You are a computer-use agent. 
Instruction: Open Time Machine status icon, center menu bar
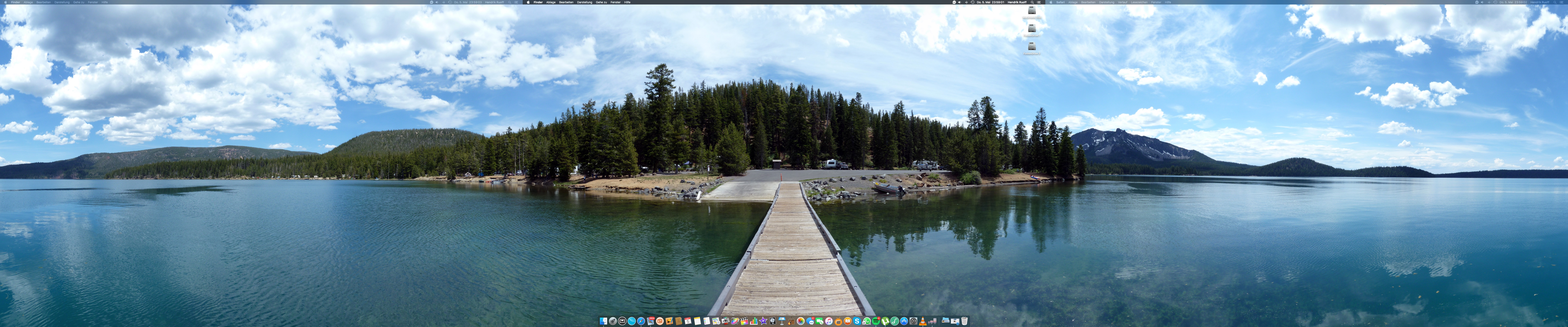pyautogui.click(x=973, y=2)
